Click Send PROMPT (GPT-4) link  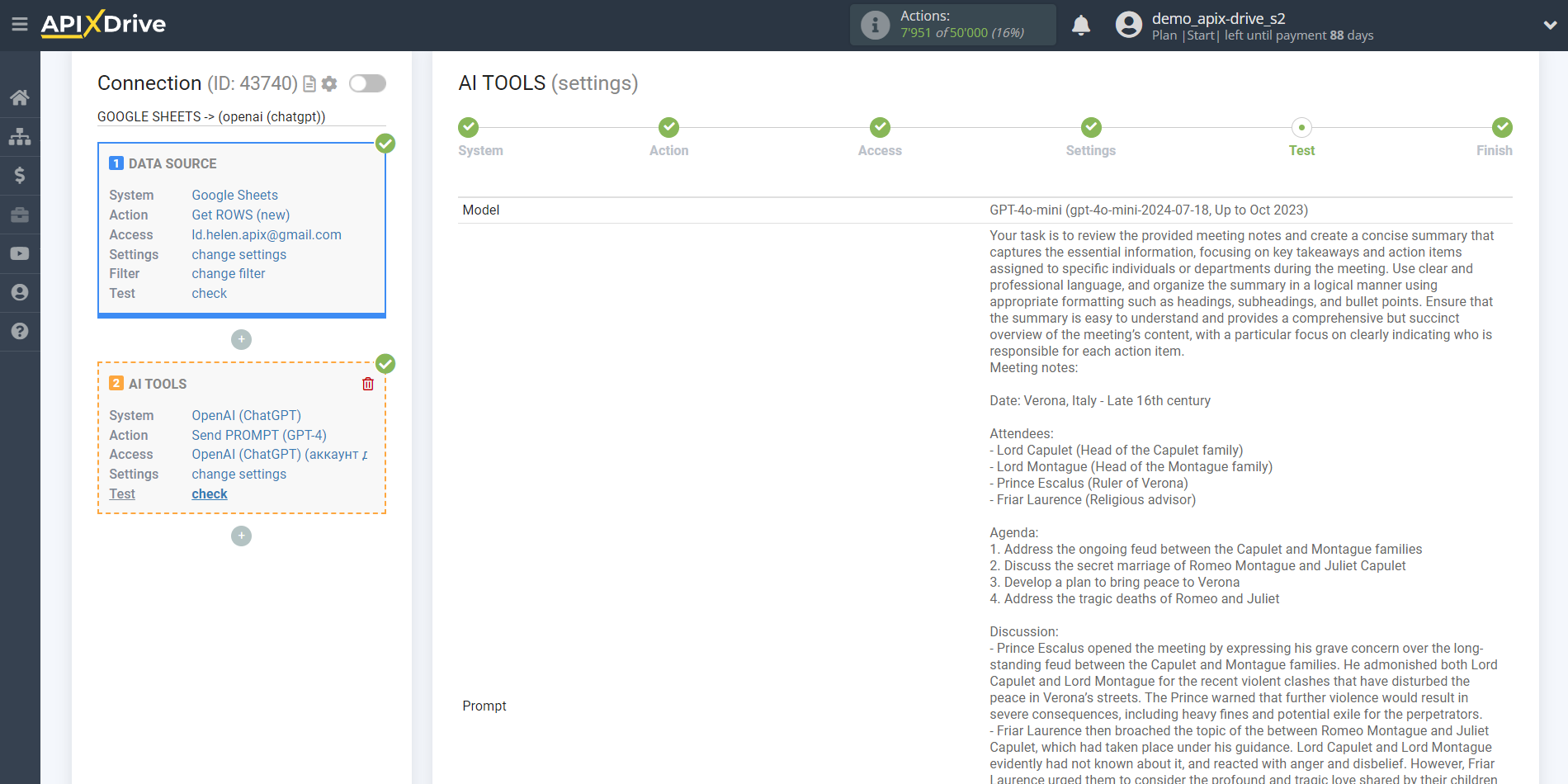[259, 435]
